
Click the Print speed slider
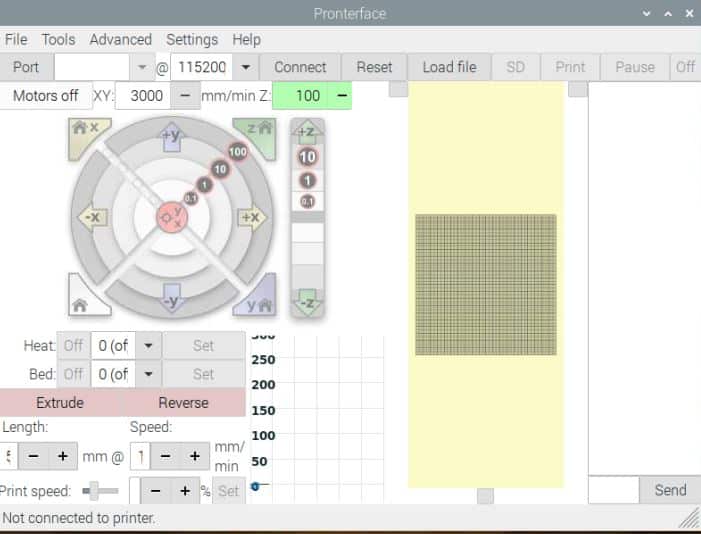pos(100,491)
